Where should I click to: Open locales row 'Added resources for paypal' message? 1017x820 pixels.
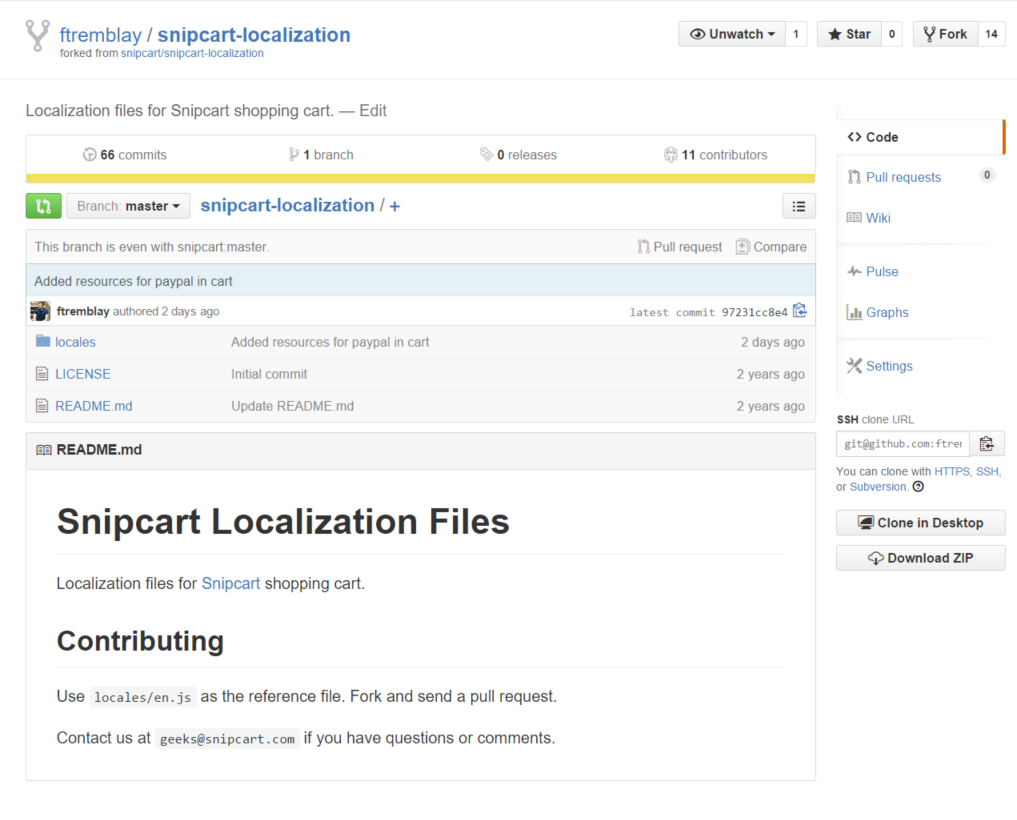330,342
